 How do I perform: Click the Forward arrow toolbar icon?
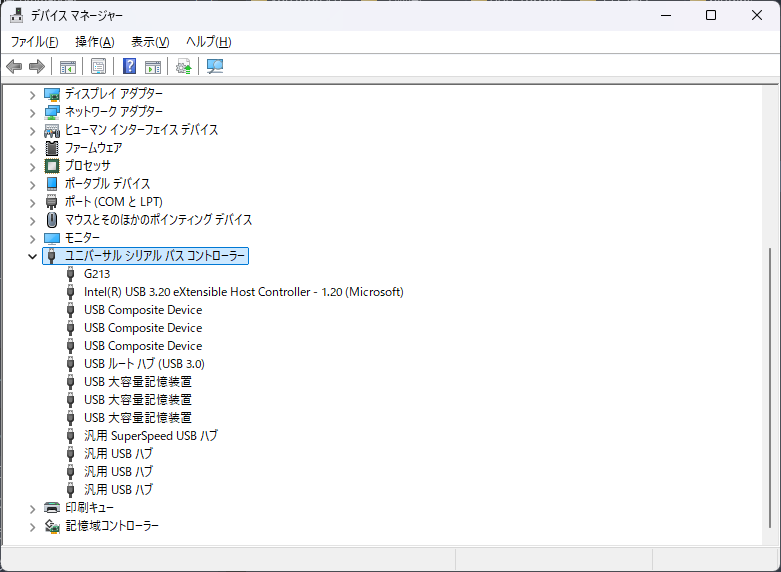click(x=37, y=66)
